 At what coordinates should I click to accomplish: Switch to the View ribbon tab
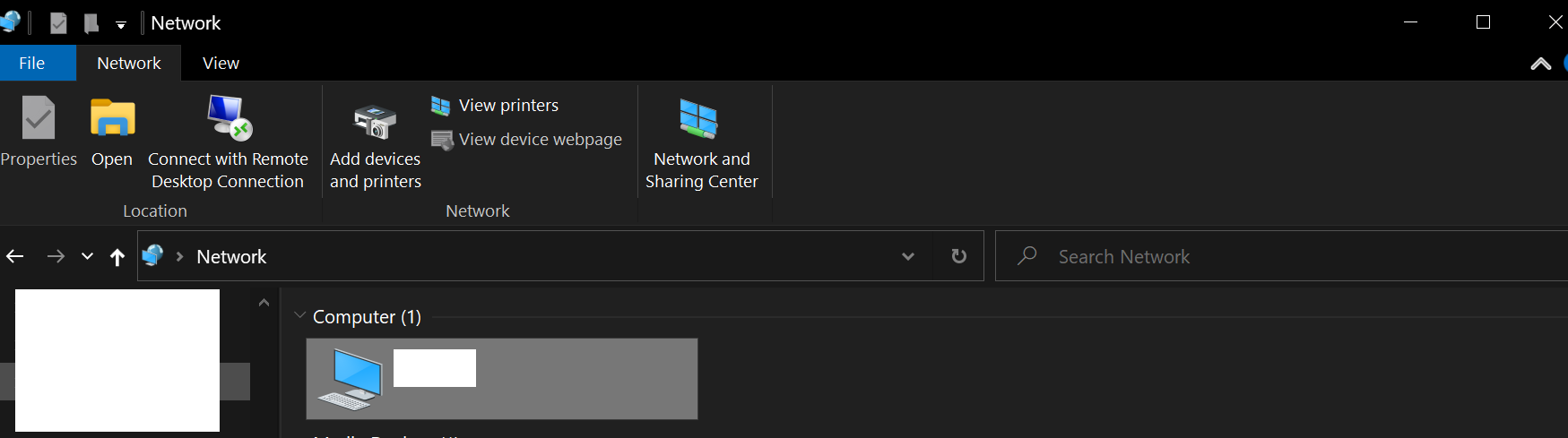tap(221, 64)
